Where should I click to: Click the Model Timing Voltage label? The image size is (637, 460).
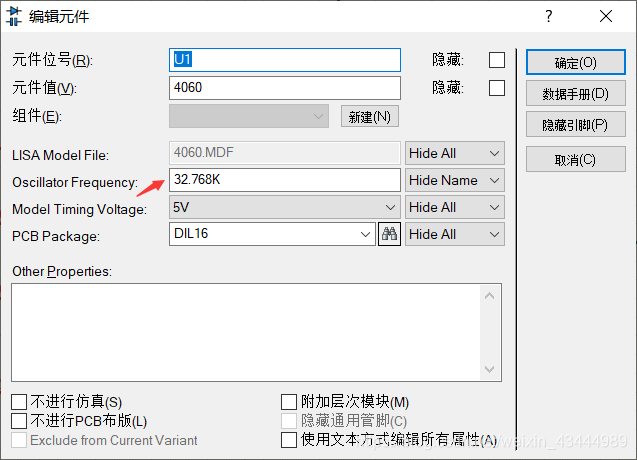tap(79, 209)
